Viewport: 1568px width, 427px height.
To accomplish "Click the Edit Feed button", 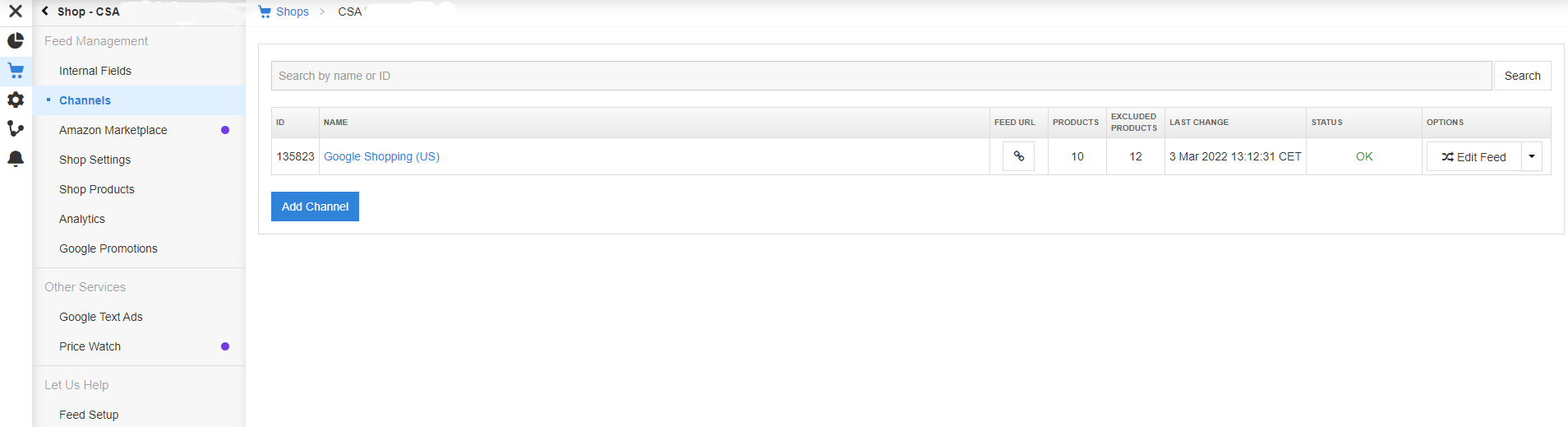I will 1473,156.
